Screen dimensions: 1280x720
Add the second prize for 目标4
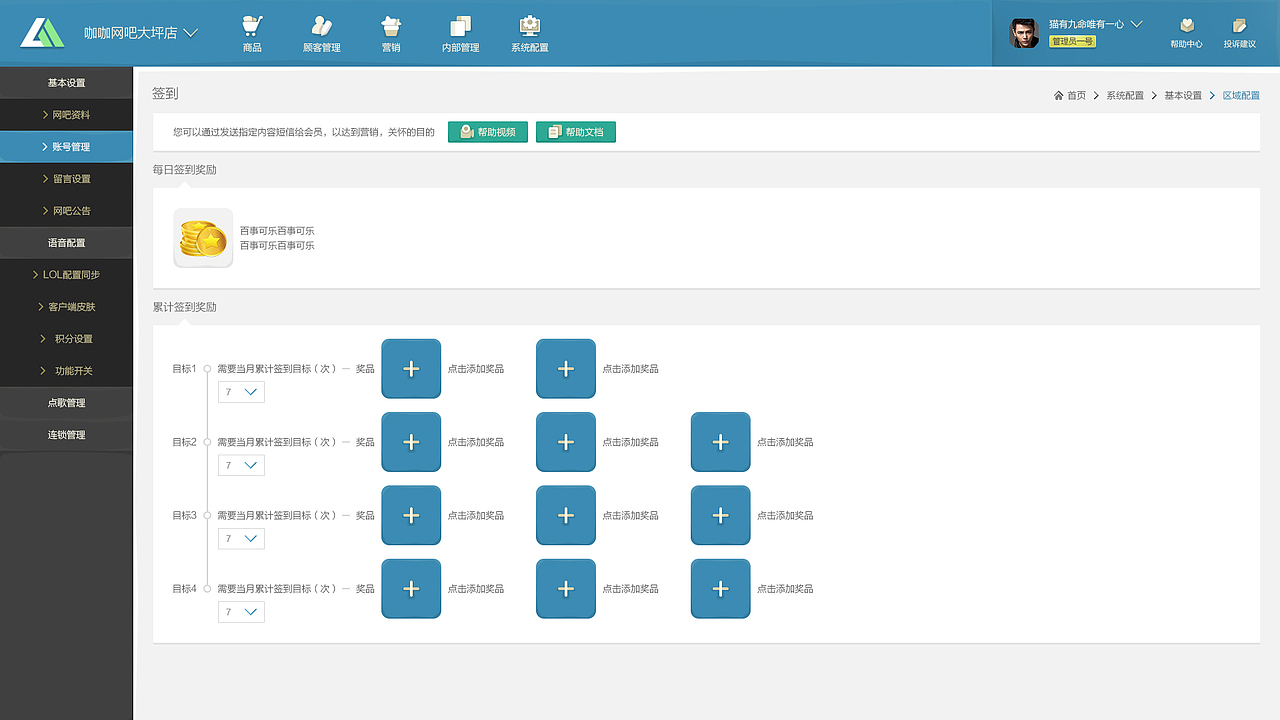point(566,589)
